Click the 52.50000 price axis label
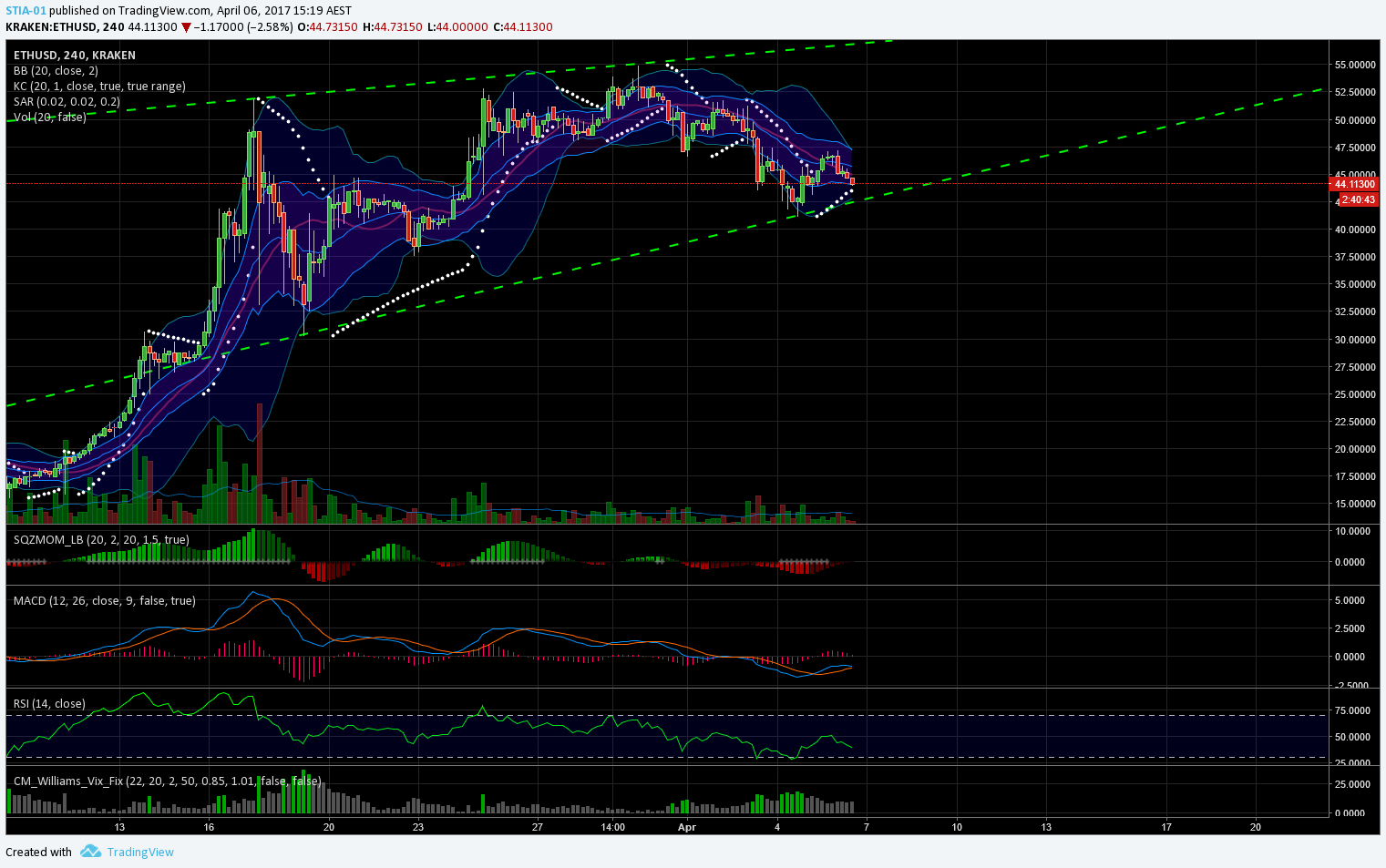This screenshot has height=868, width=1386. tap(1356, 93)
